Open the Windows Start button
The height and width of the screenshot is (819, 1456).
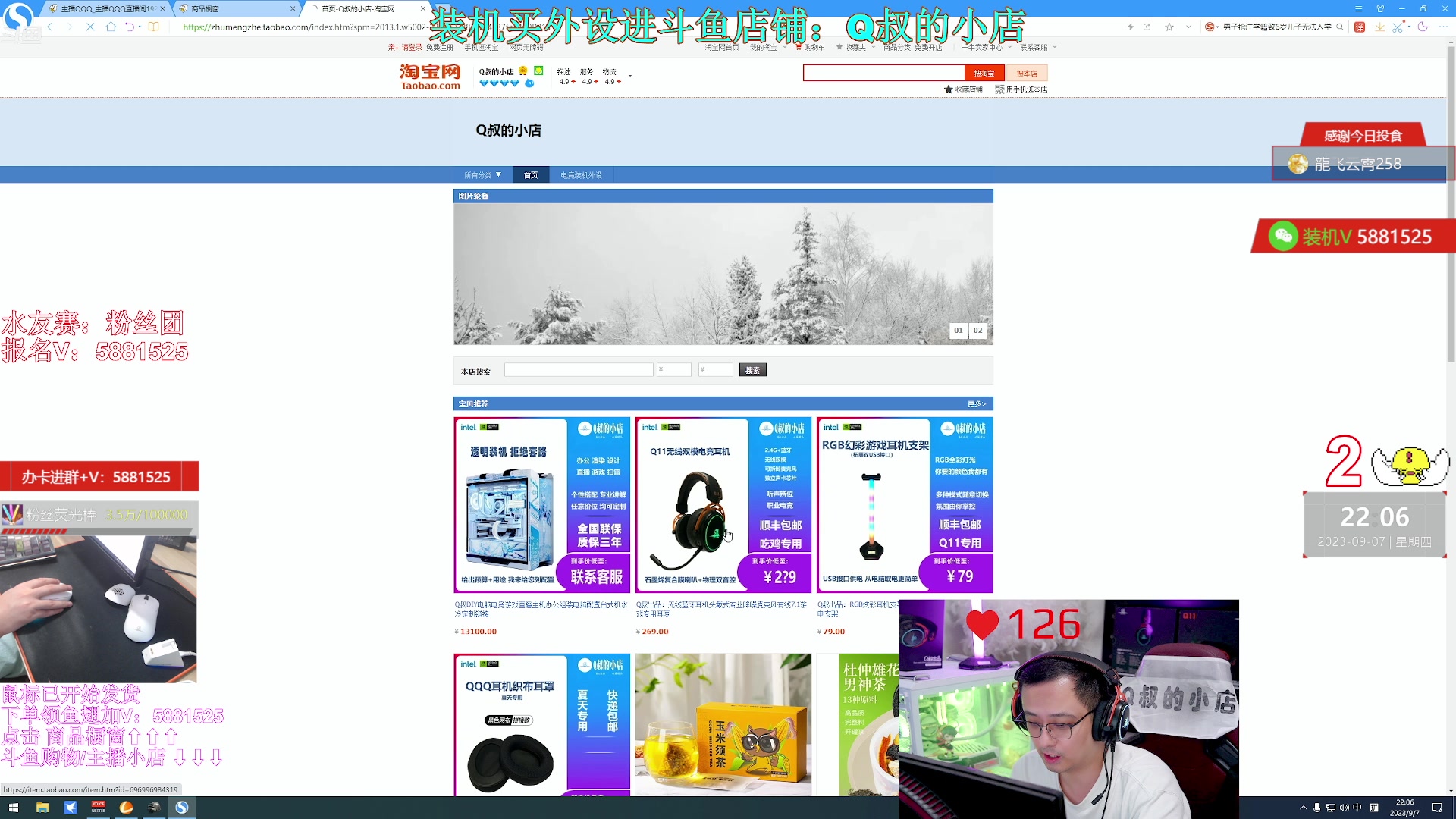coord(13,808)
